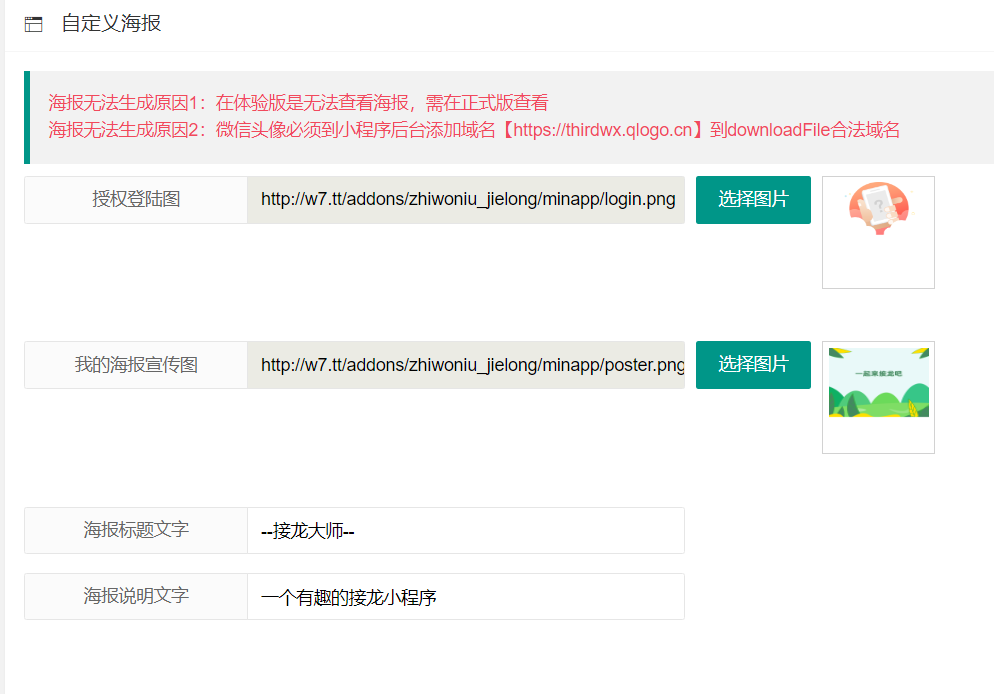
Task: Click the 我的海报宣传图 URL input field
Action: [x=466, y=365]
